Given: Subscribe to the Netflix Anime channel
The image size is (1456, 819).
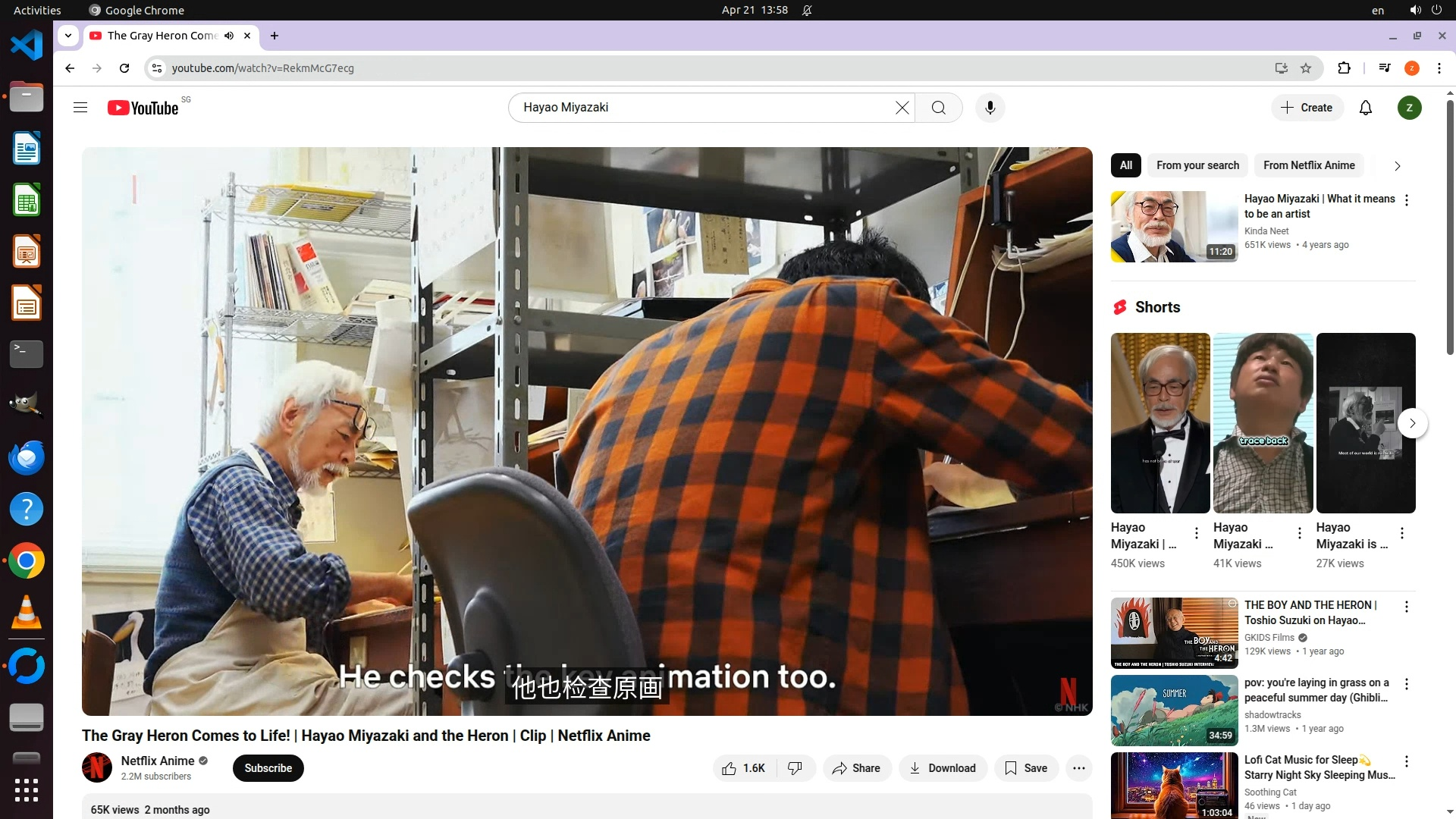Looking at the screenshot, I should click(x=268, y=768).
